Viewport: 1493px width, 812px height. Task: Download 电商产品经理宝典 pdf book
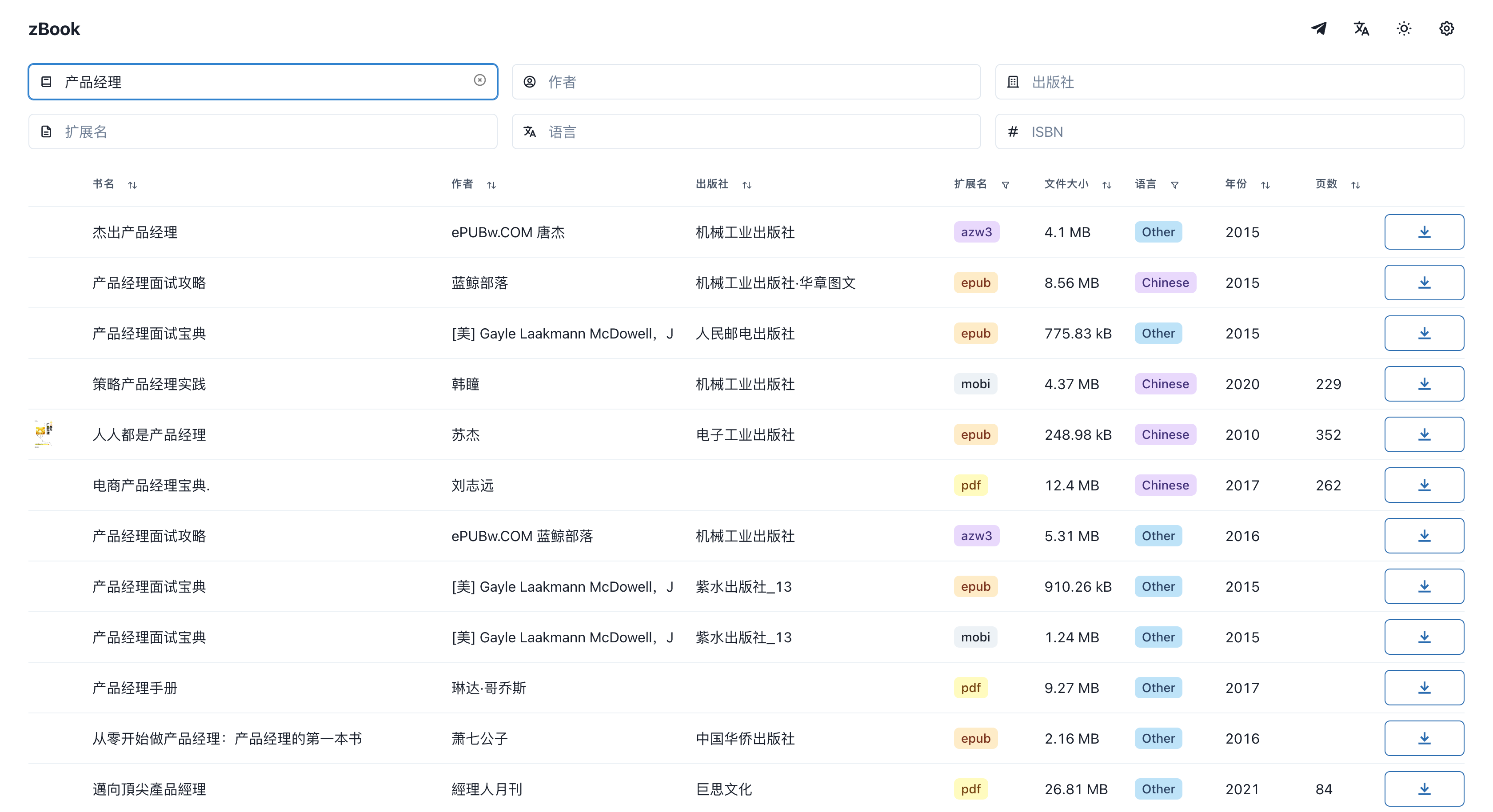coord(1424,485)
